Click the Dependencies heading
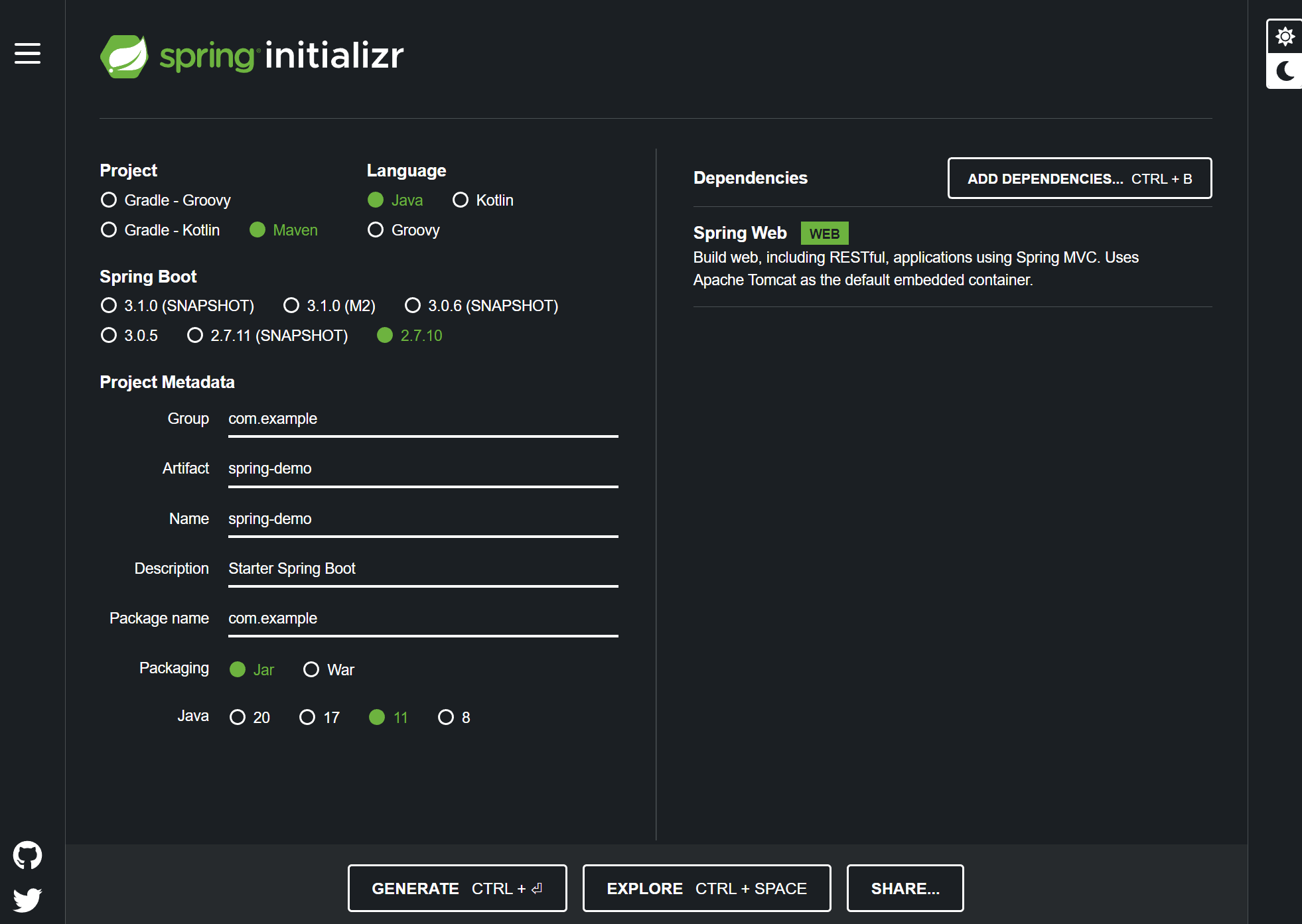Screen dimensions: 1302x924 [x=751, y=178]
